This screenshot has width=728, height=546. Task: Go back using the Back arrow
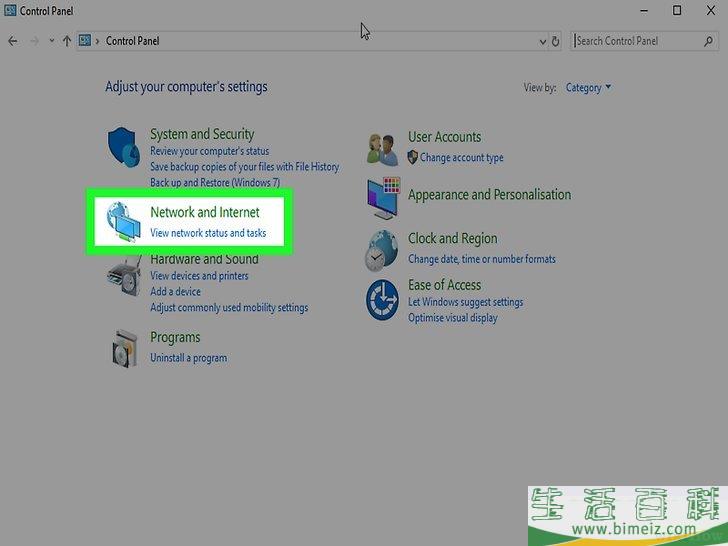tap(13, 41)
